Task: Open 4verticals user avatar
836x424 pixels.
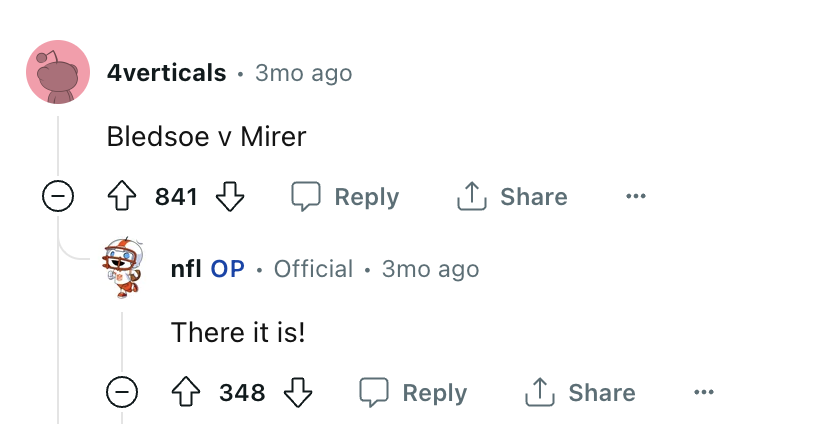Action: pyautogui.click(x=58, y=72)
